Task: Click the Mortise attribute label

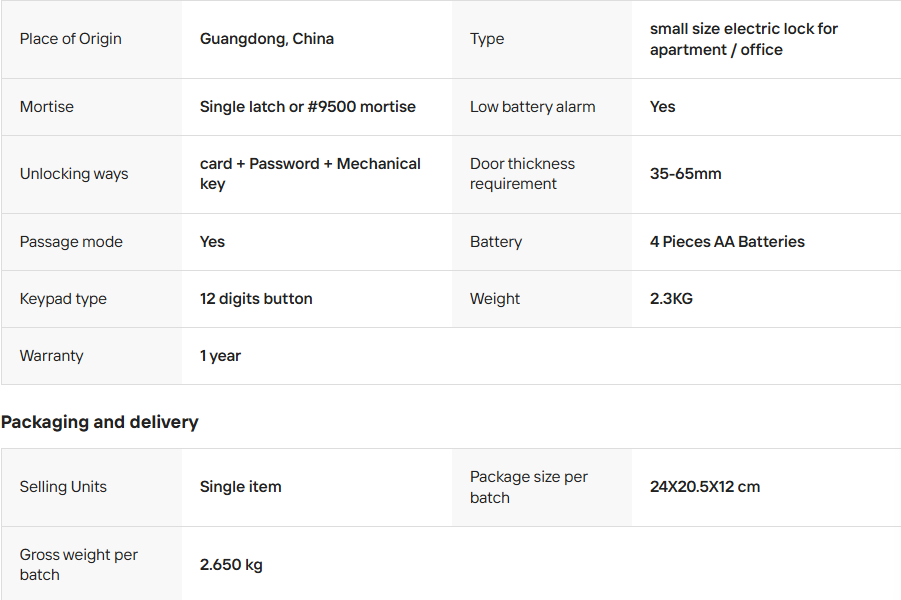Action: pos(47,107)
